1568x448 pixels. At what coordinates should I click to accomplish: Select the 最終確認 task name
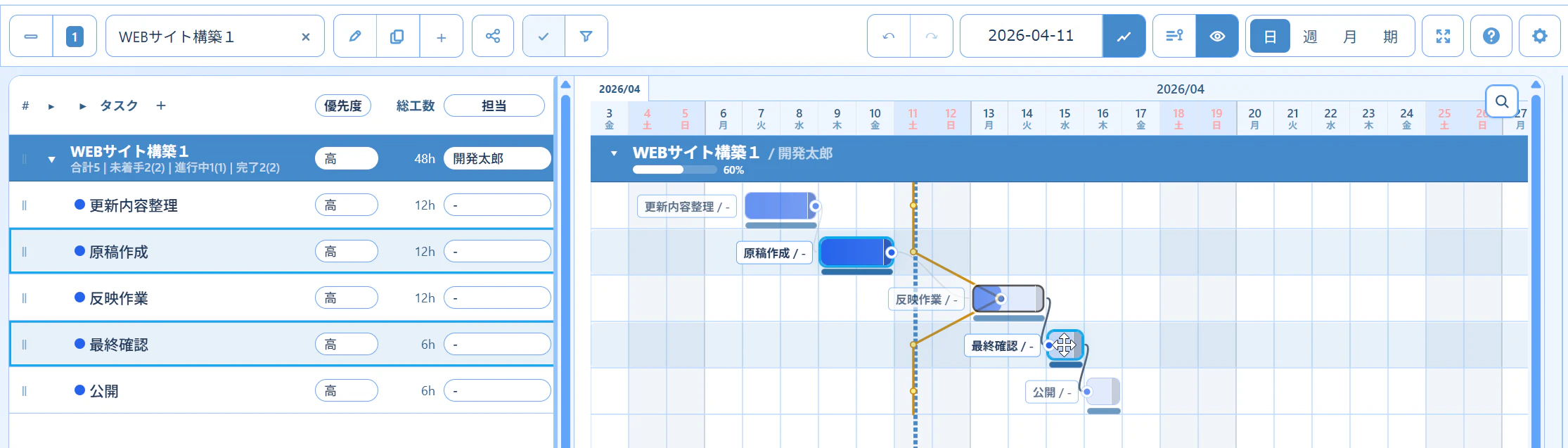[x=118, y=345]
